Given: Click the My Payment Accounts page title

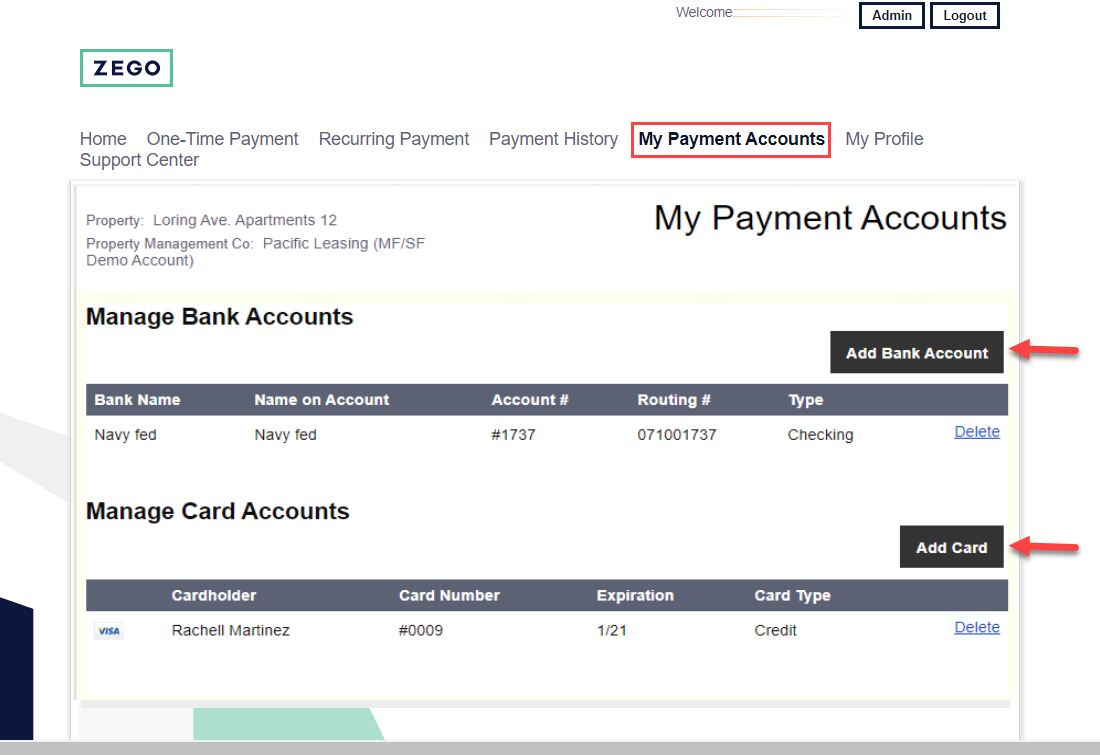Looking at the screenshot, I should [x=830, y=218].
